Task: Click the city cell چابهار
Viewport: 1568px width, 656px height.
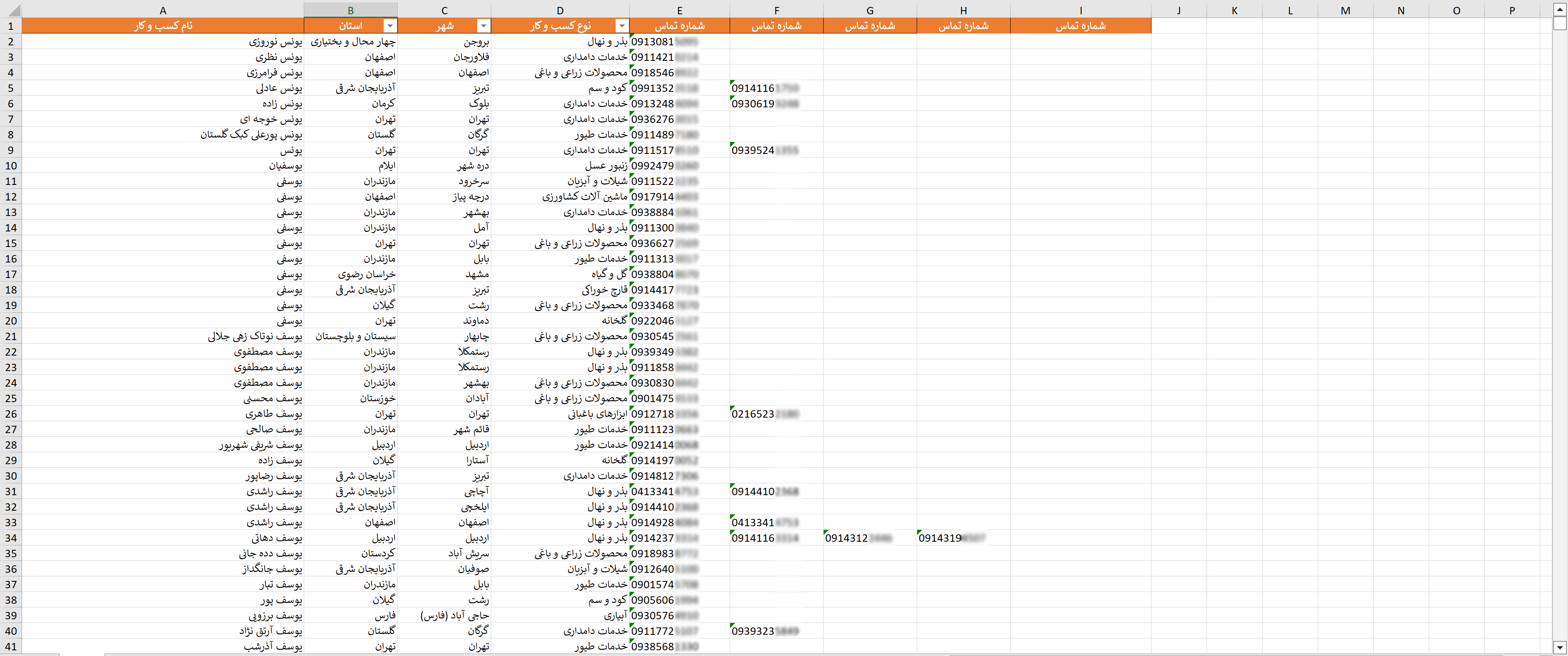Action: point(444,336)
